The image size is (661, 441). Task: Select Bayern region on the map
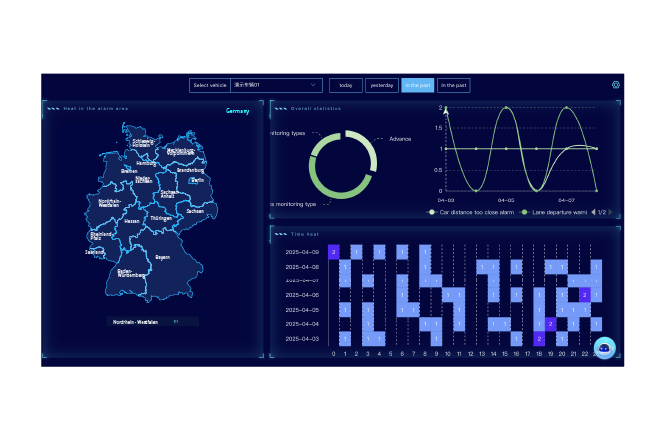[x=162, y=257]
